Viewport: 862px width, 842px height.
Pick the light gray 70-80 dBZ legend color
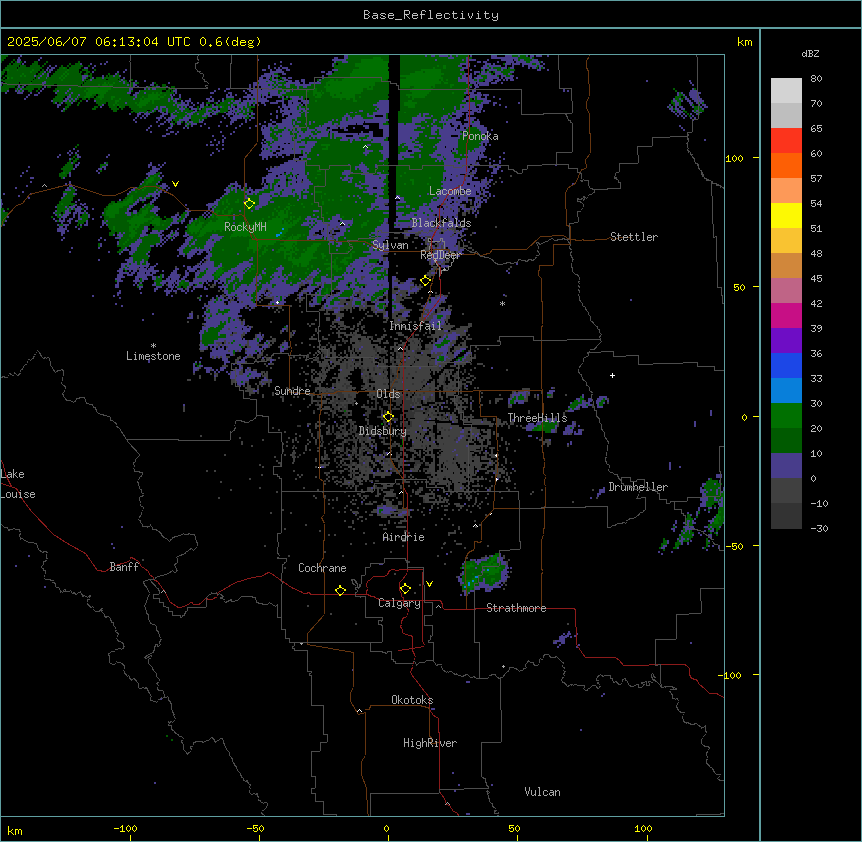coord(786,91)
